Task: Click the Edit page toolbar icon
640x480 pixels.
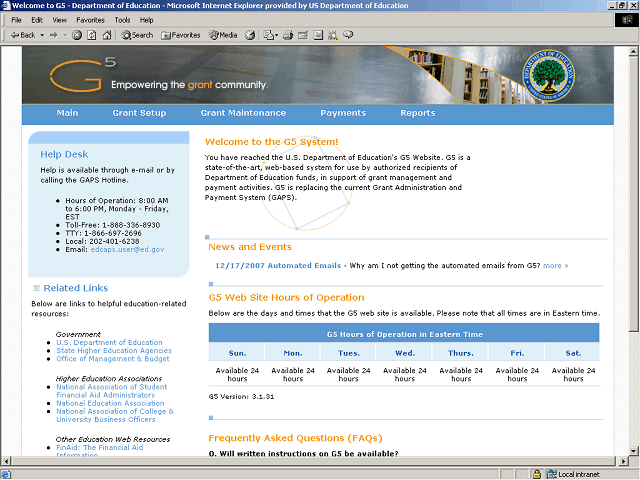Action: [x=303, y=36]
